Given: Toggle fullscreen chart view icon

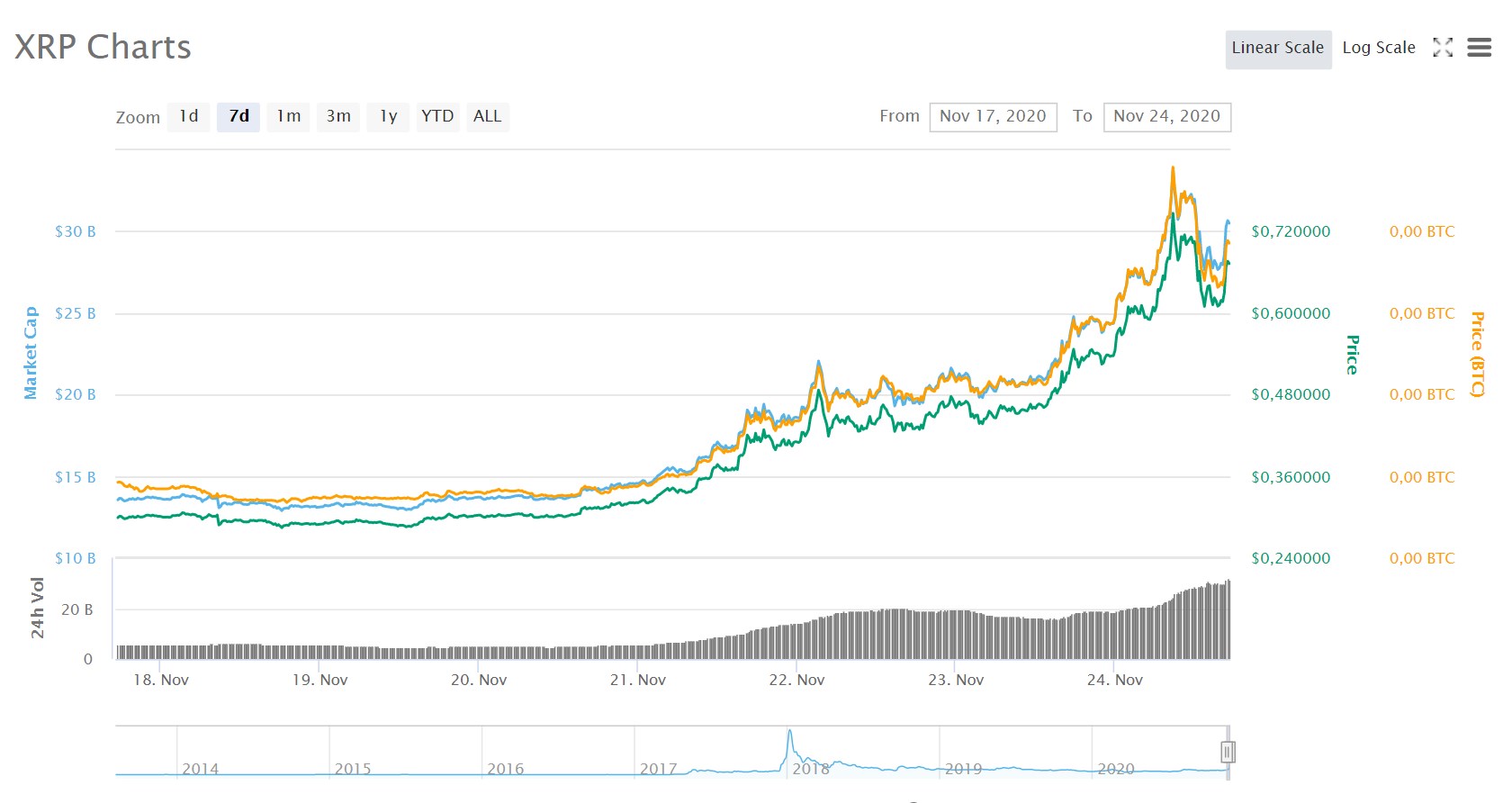Looking at the screenshot, I should pos(1443,48).
